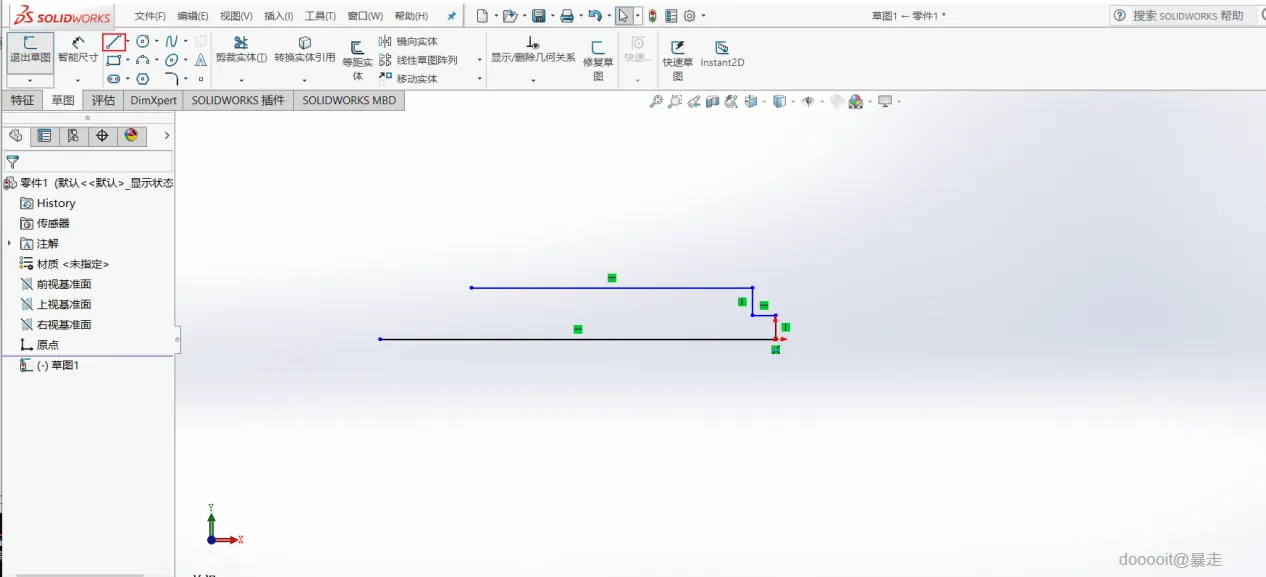Click the Open file icon
This screenshot has height=577, width=1266.
(510, 16)
